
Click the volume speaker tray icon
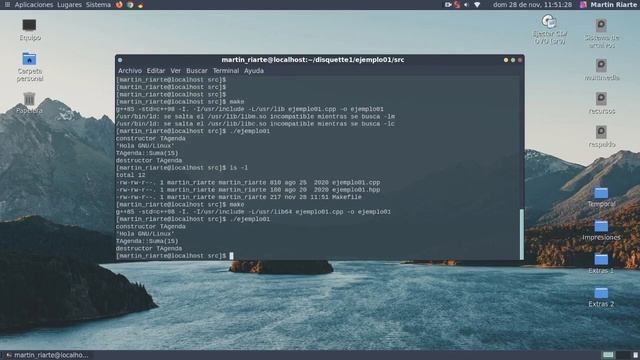467,5
